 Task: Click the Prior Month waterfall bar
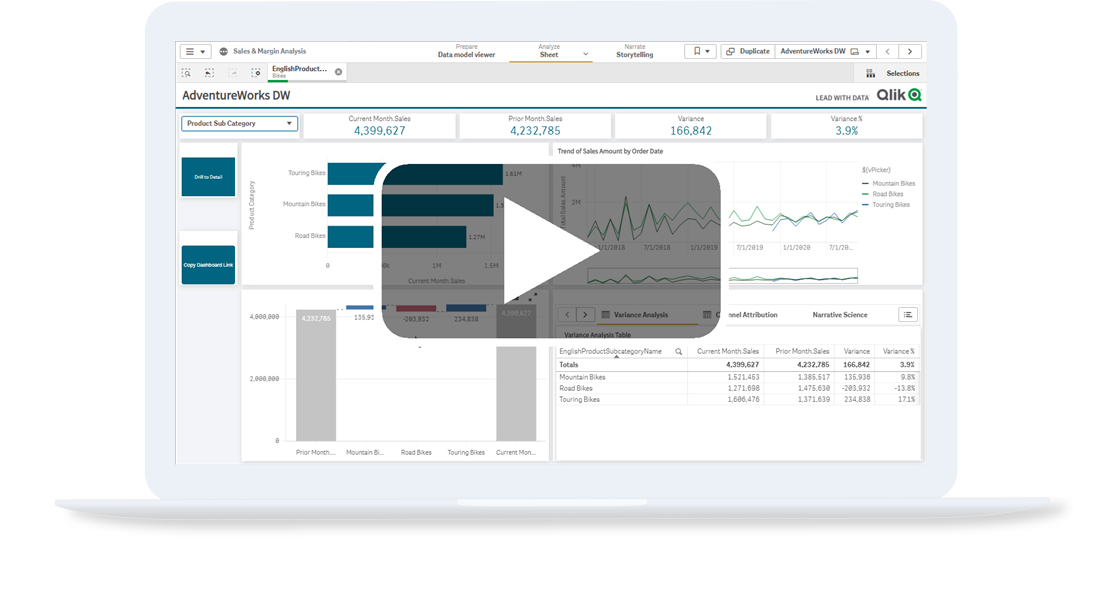click(x=315, y=375)
